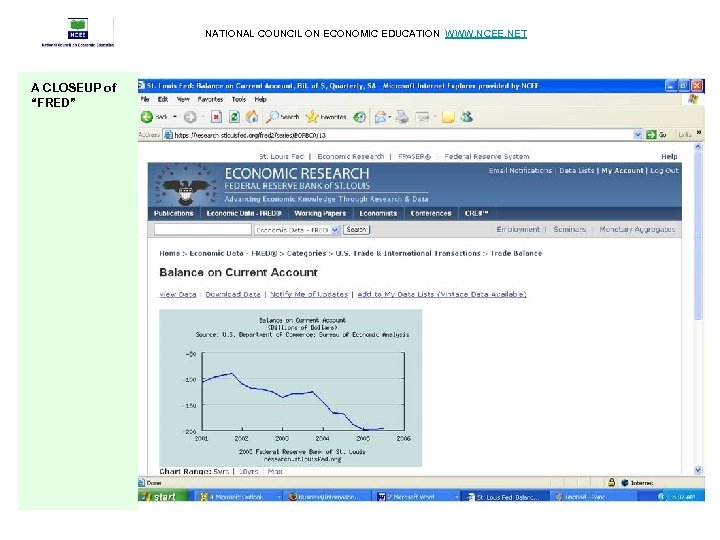Open the View menu

coord(183,99)
